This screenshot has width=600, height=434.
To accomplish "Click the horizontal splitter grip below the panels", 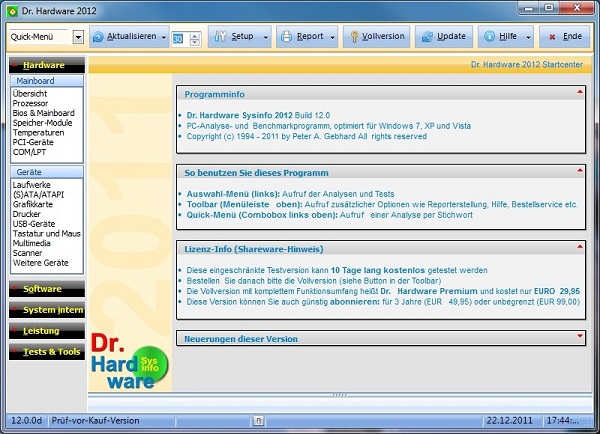I will tap(339, 395).
